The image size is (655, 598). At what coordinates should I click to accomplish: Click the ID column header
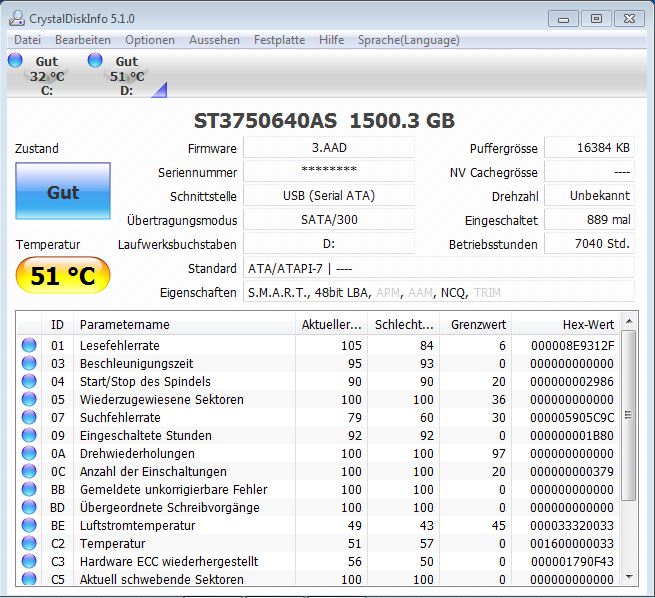pos(57,324)
